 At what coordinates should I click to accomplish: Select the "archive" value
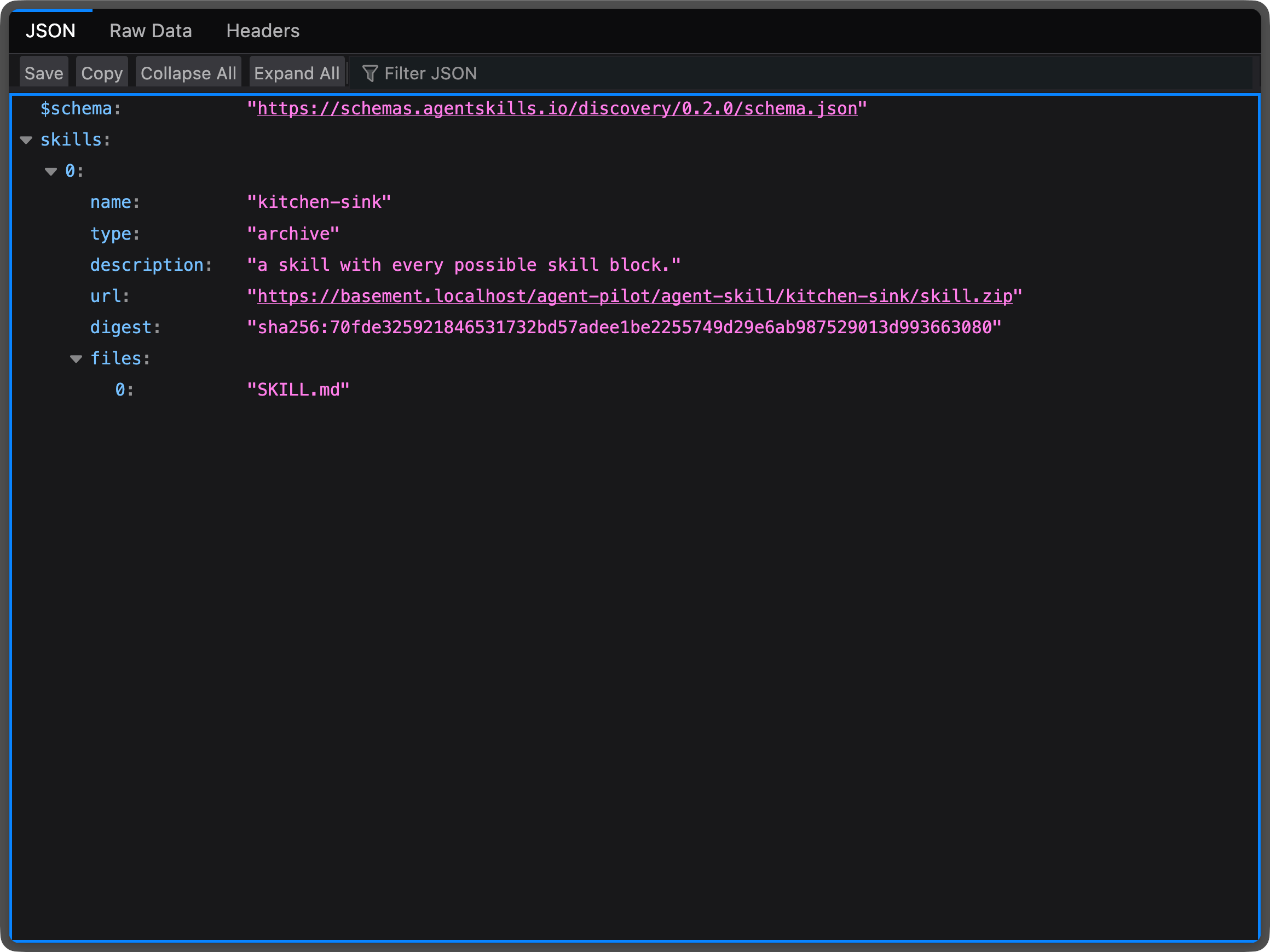pyautogui.click(x=293, y=234)
